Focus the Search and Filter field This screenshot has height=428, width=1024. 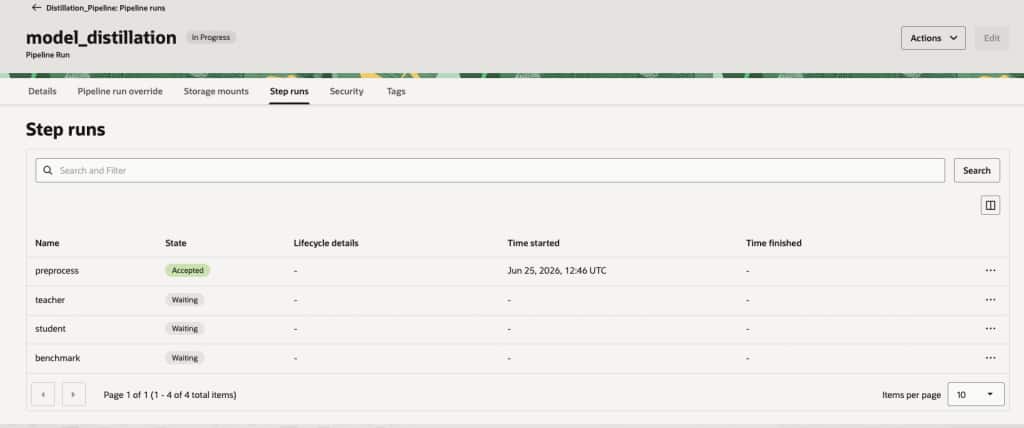tap(490, 171)
